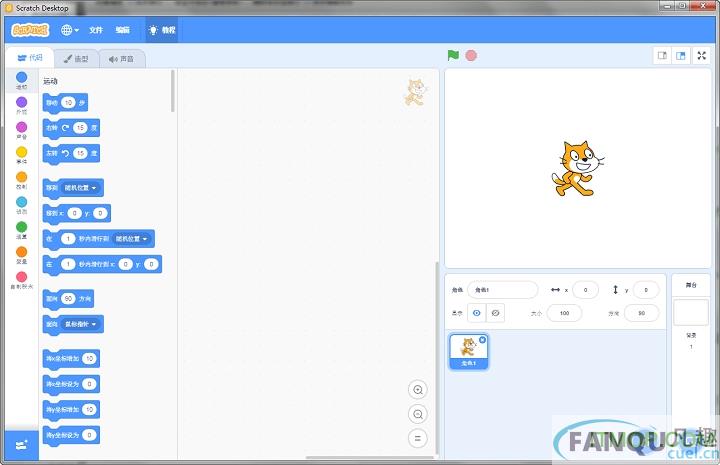
Task: Select the light blue Sensing category circle
Action: click(22, 202)
